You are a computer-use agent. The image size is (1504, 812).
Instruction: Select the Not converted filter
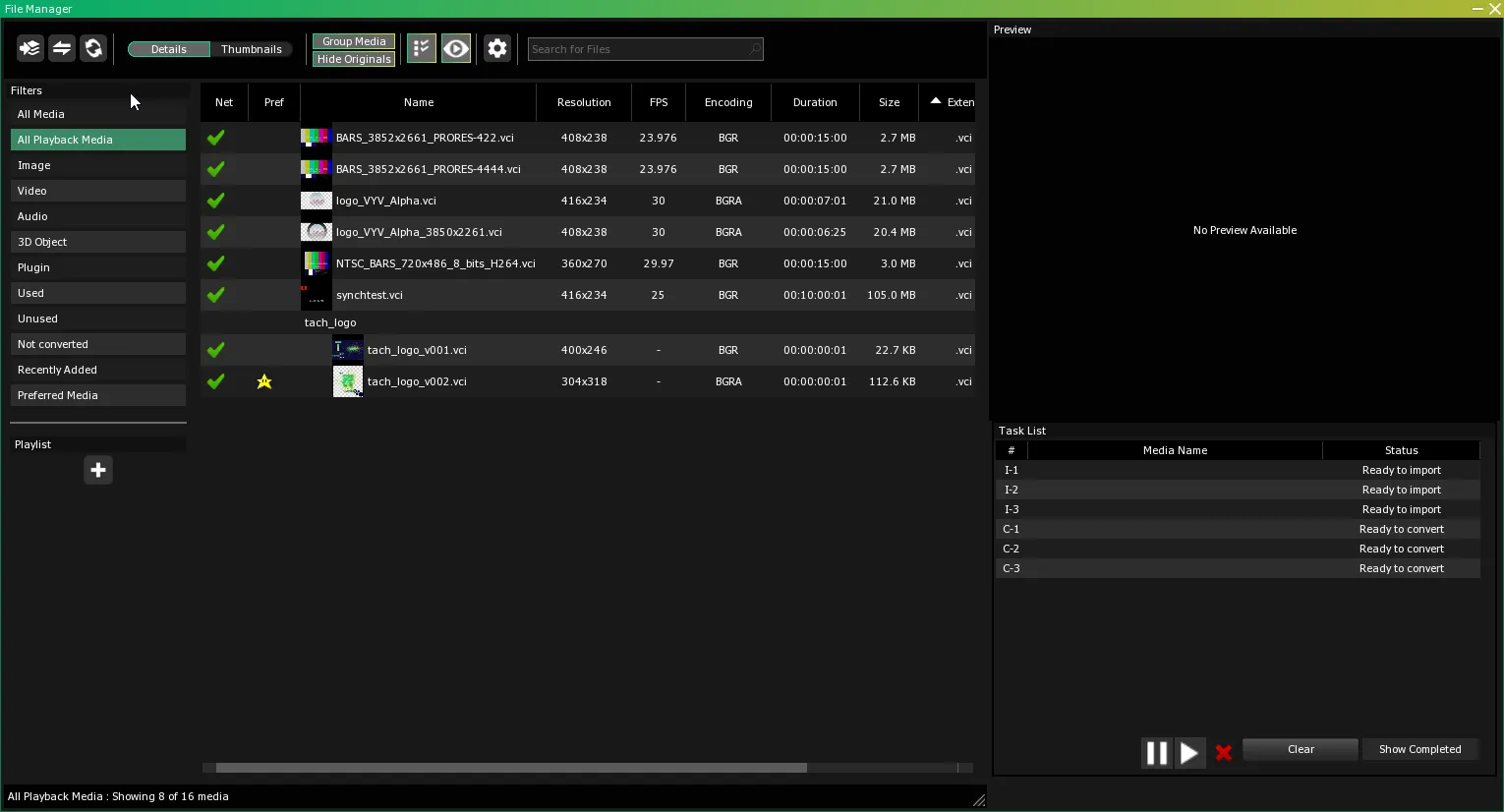(98, 344)
